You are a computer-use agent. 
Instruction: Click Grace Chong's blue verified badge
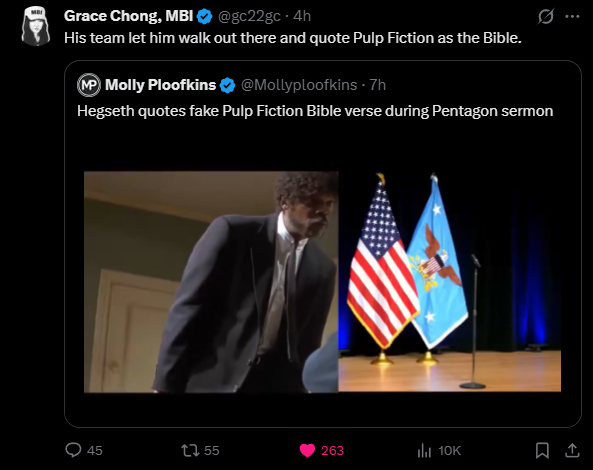(205, 16)
